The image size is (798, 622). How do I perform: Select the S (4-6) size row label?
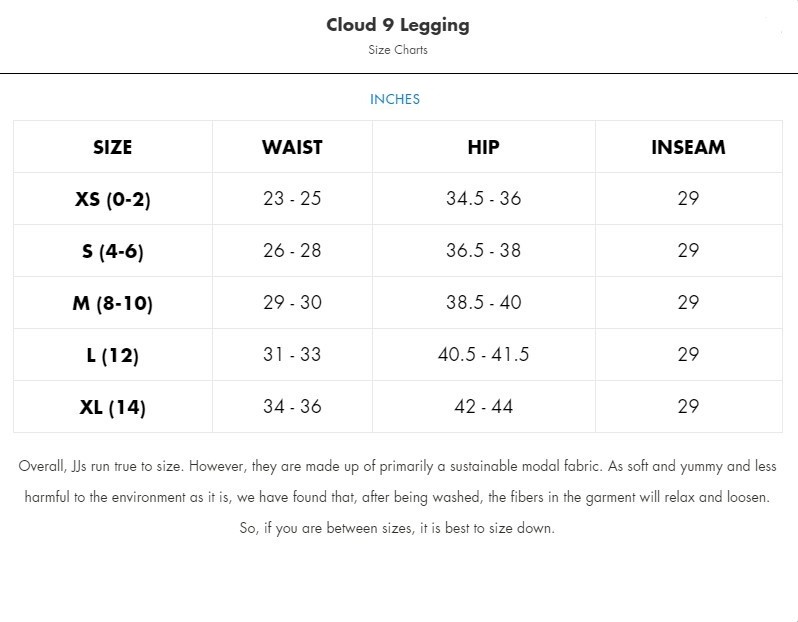pyautogui.click(x=112, y=251)
